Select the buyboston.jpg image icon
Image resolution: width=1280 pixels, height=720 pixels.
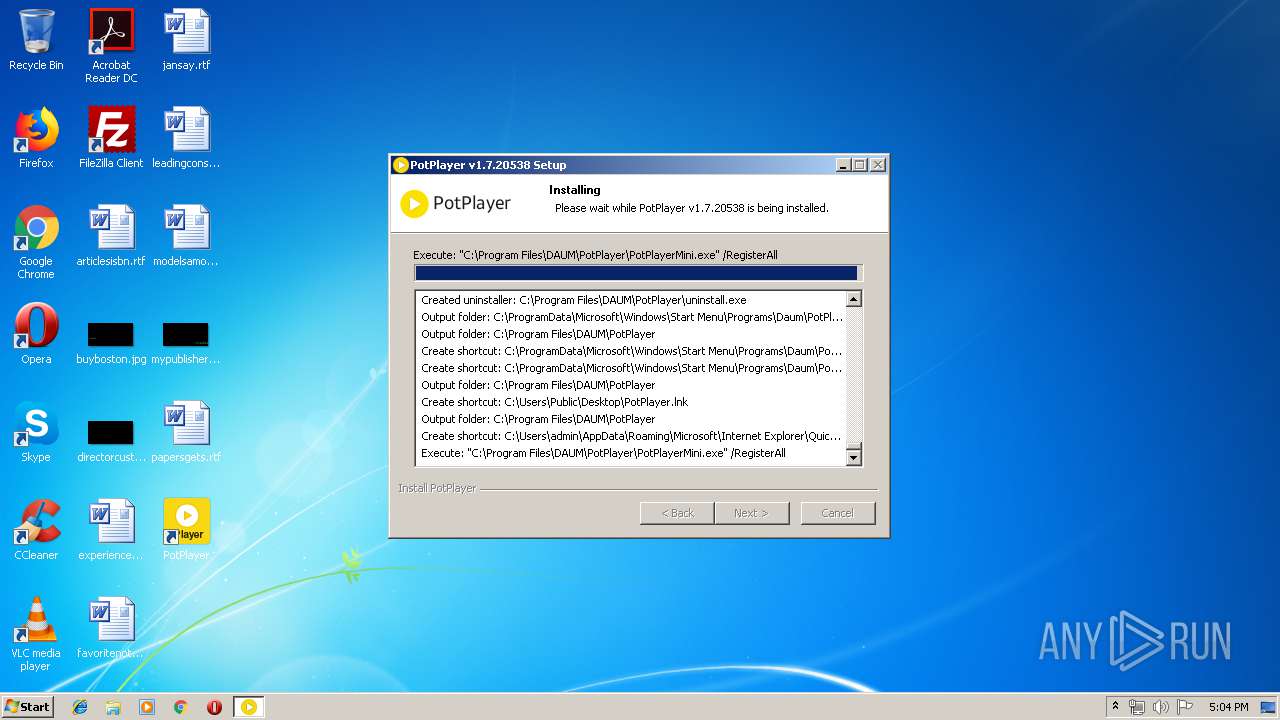(x=111, y=341)
